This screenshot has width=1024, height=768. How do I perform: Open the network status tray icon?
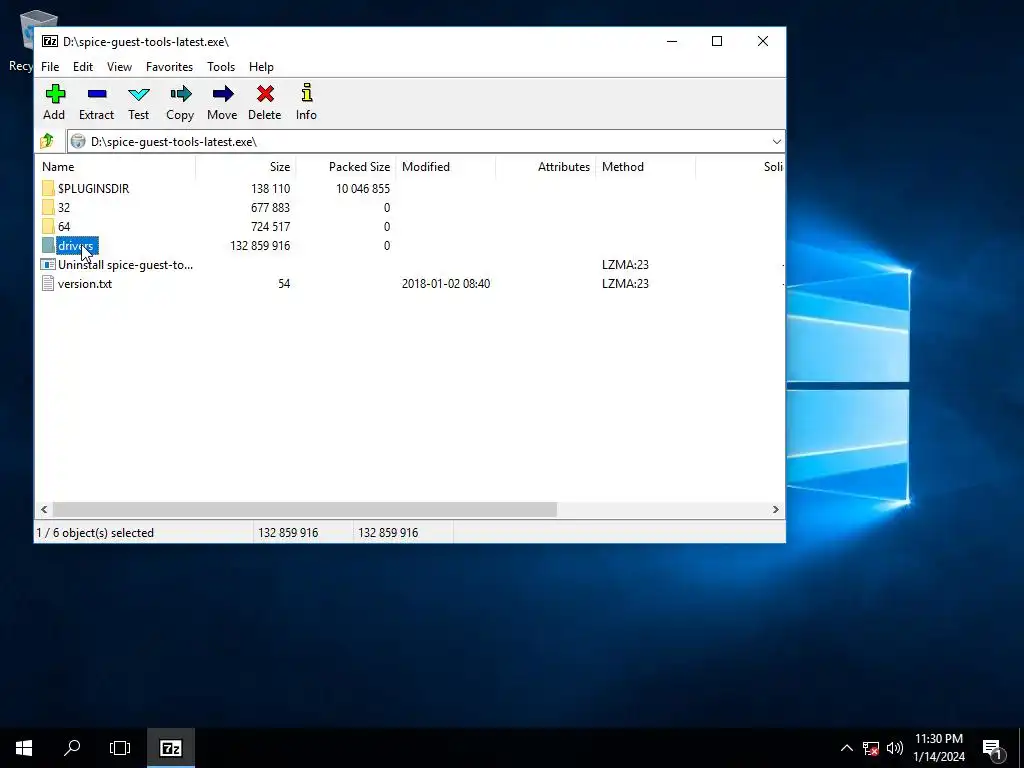(x=871, y=748)
